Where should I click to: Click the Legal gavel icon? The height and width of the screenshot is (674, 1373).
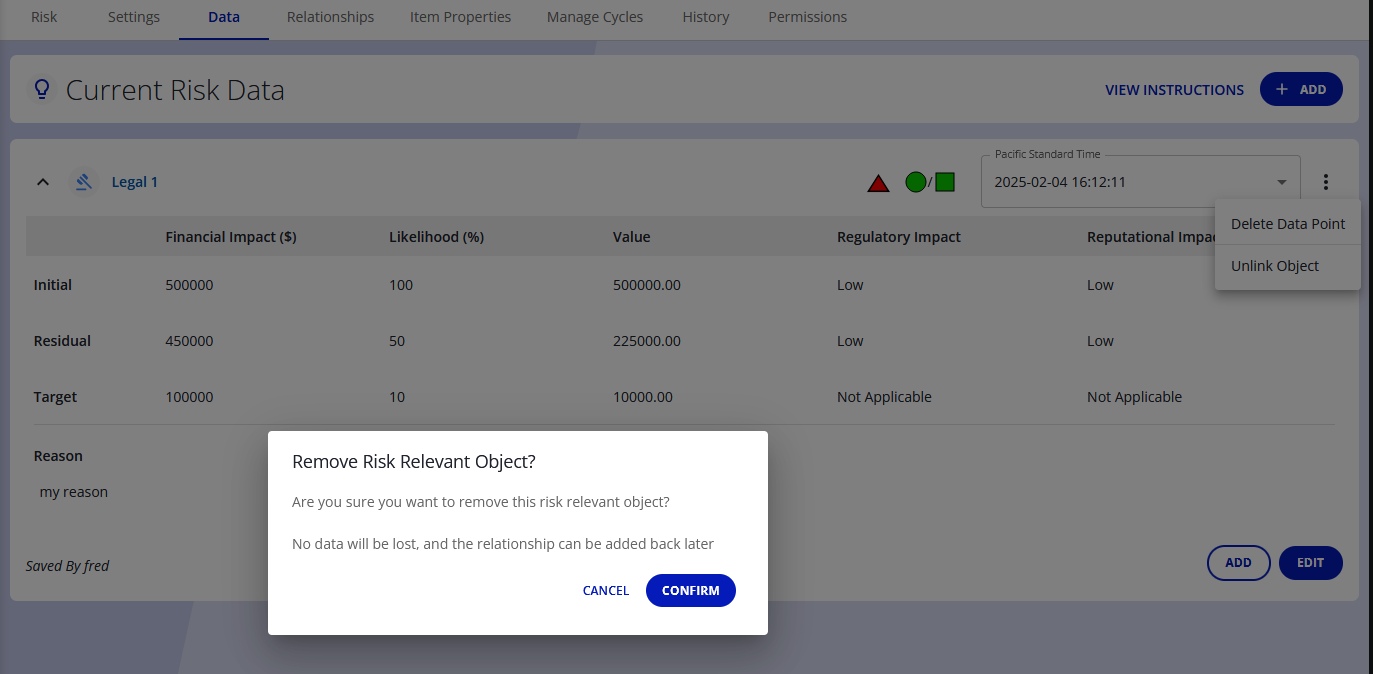pyautogui.click(x=84, y=182)
